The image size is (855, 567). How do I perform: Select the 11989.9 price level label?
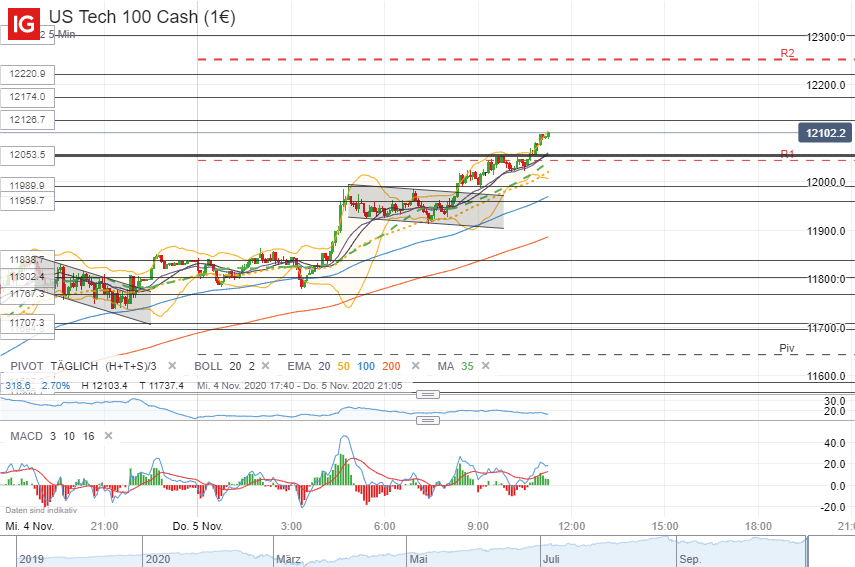(x=27, y=186)
